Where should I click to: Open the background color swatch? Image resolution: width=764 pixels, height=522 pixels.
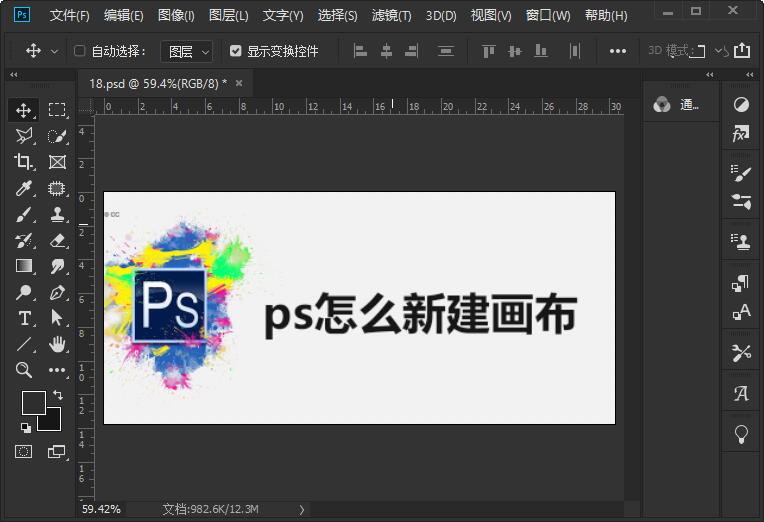tap(54, 422)
